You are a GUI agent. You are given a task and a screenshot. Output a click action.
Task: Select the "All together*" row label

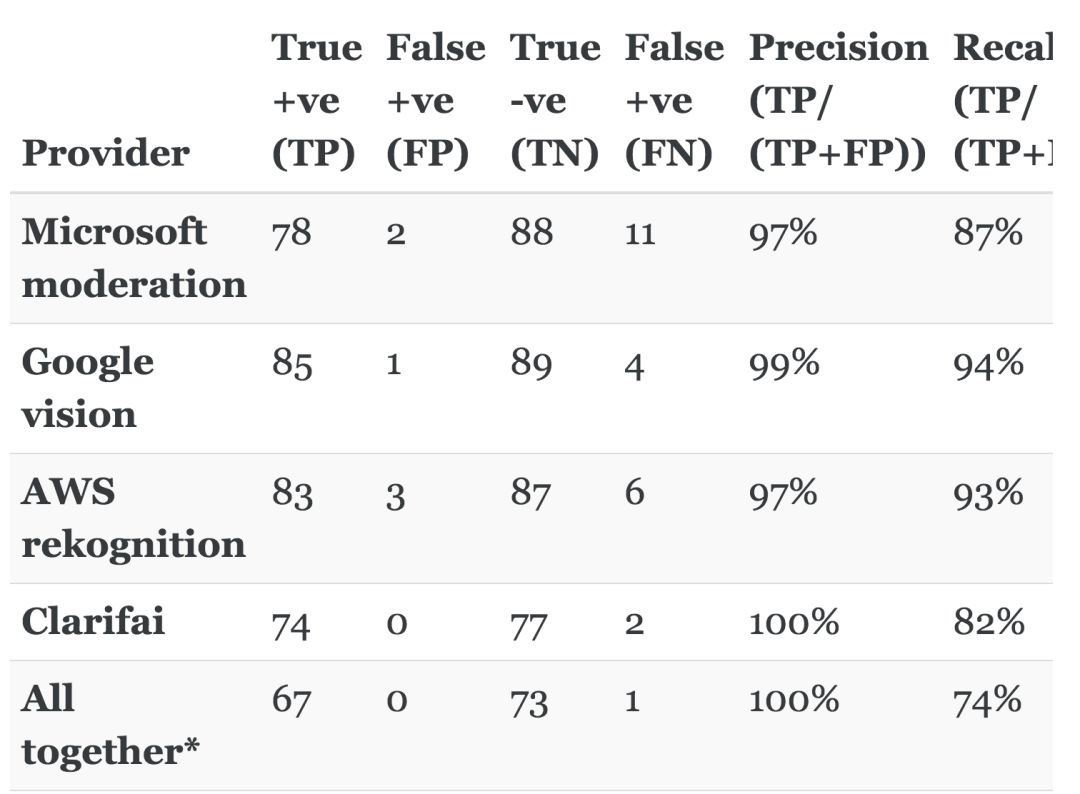click(110, 725)
